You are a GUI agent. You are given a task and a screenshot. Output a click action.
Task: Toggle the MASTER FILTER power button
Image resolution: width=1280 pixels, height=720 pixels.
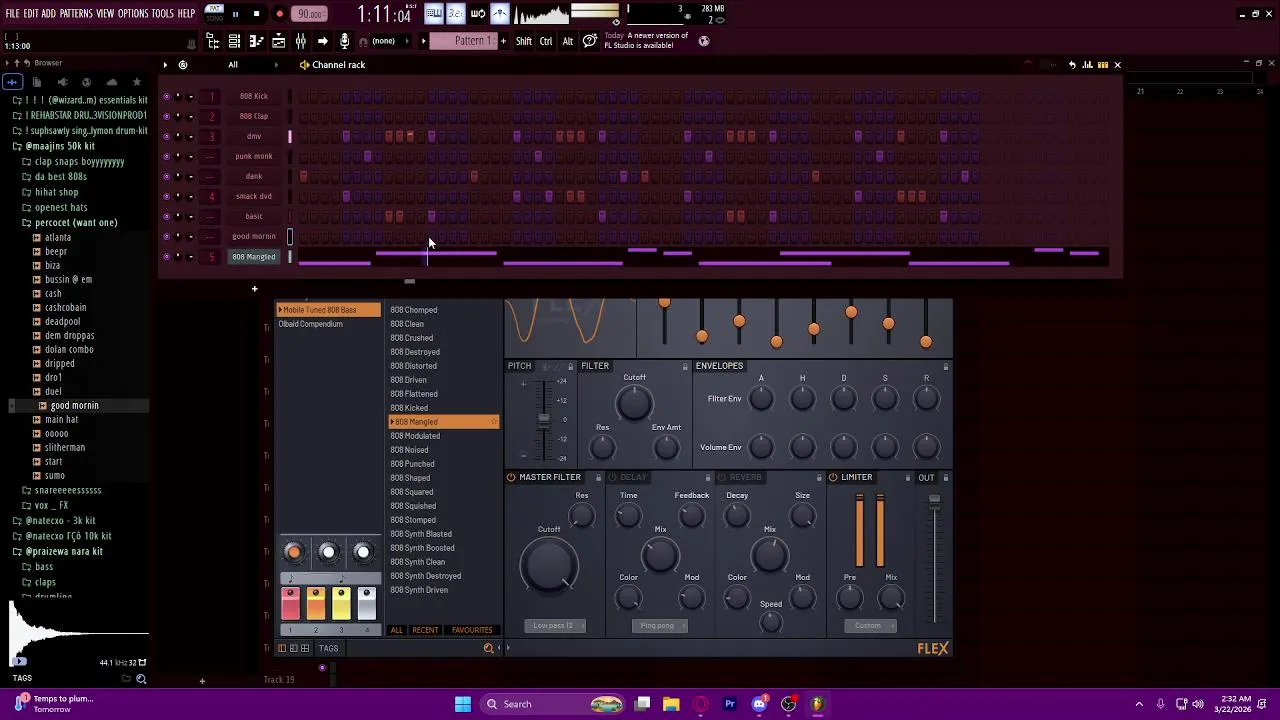point(511,478)
